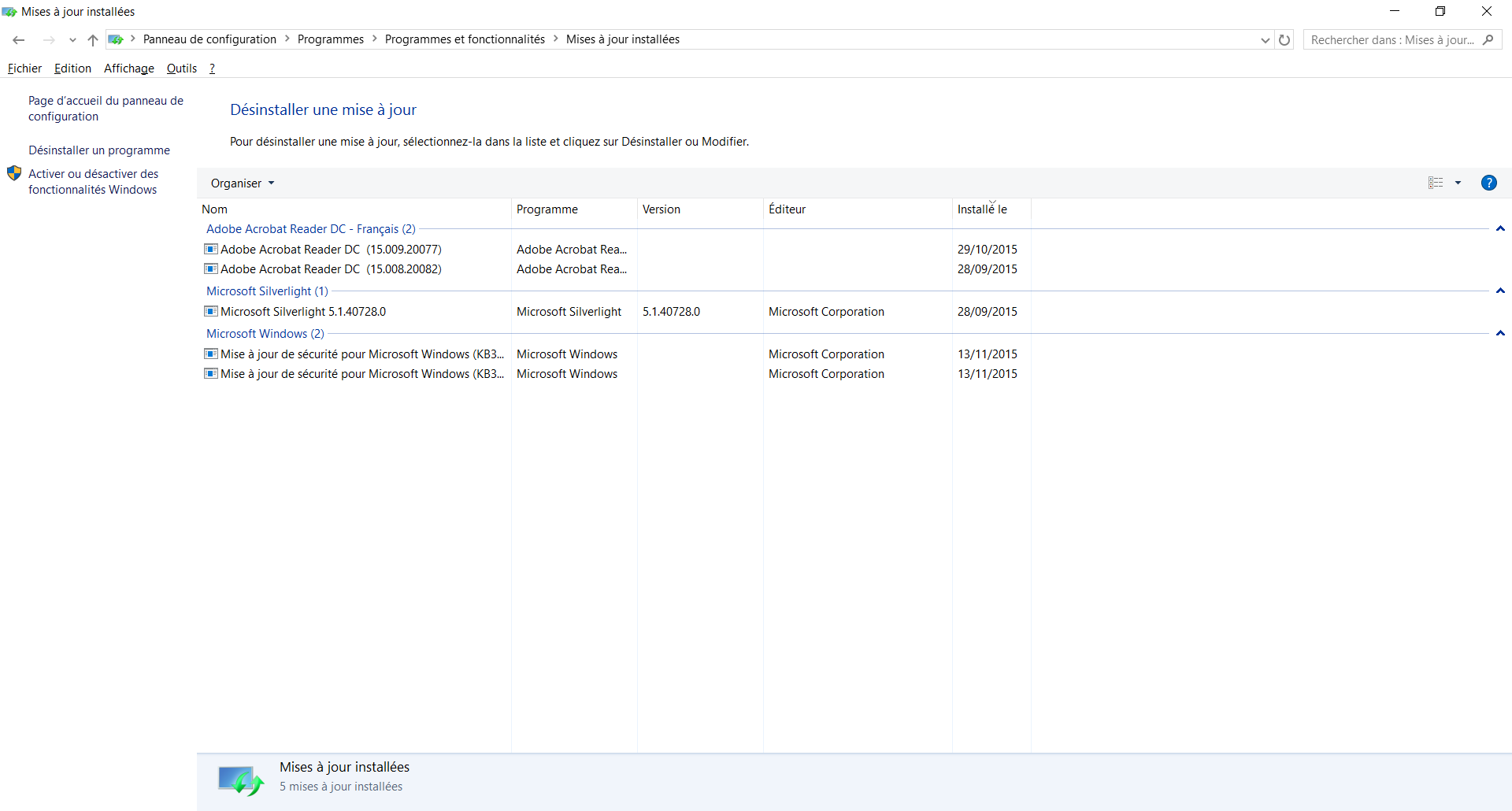Go up one level with up arrow
Screen dimensions: 1512x811
(x=93, y=39)
